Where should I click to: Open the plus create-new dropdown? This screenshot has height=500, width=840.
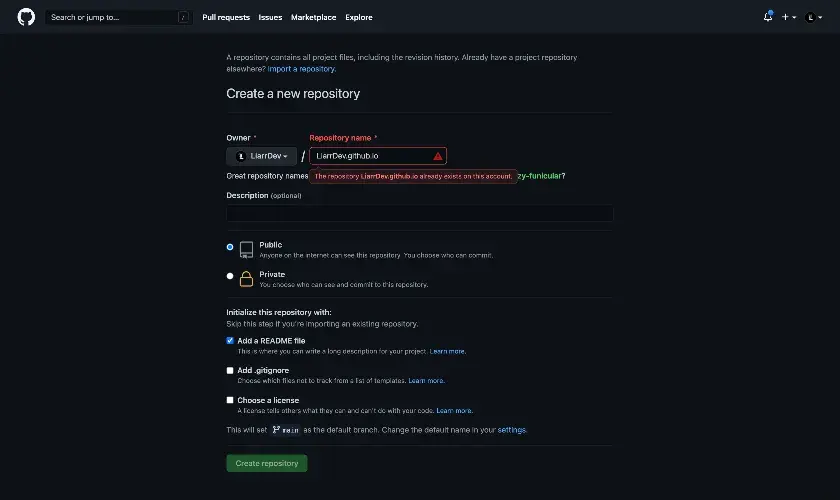click(789, 17)
